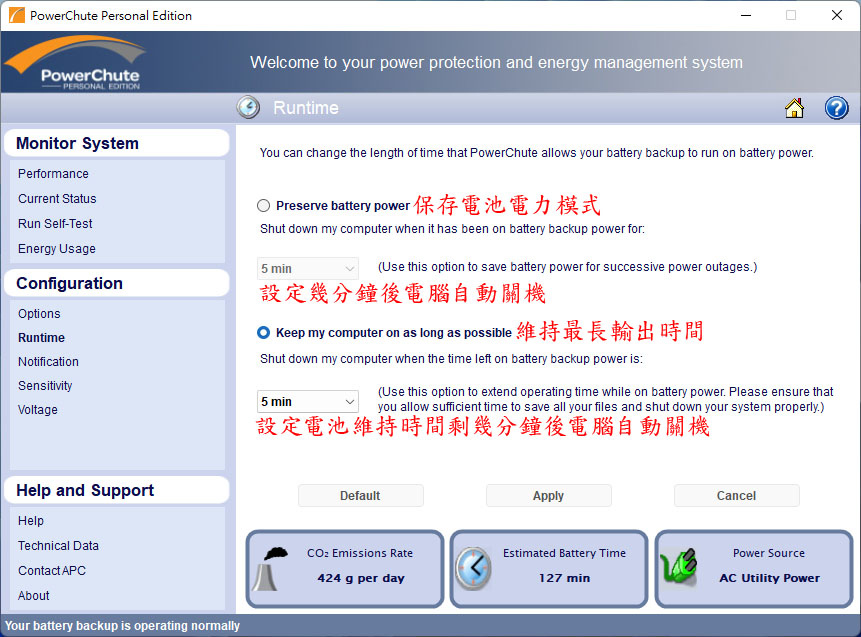Open Sensitivity settings page

(x=45, y=385)
